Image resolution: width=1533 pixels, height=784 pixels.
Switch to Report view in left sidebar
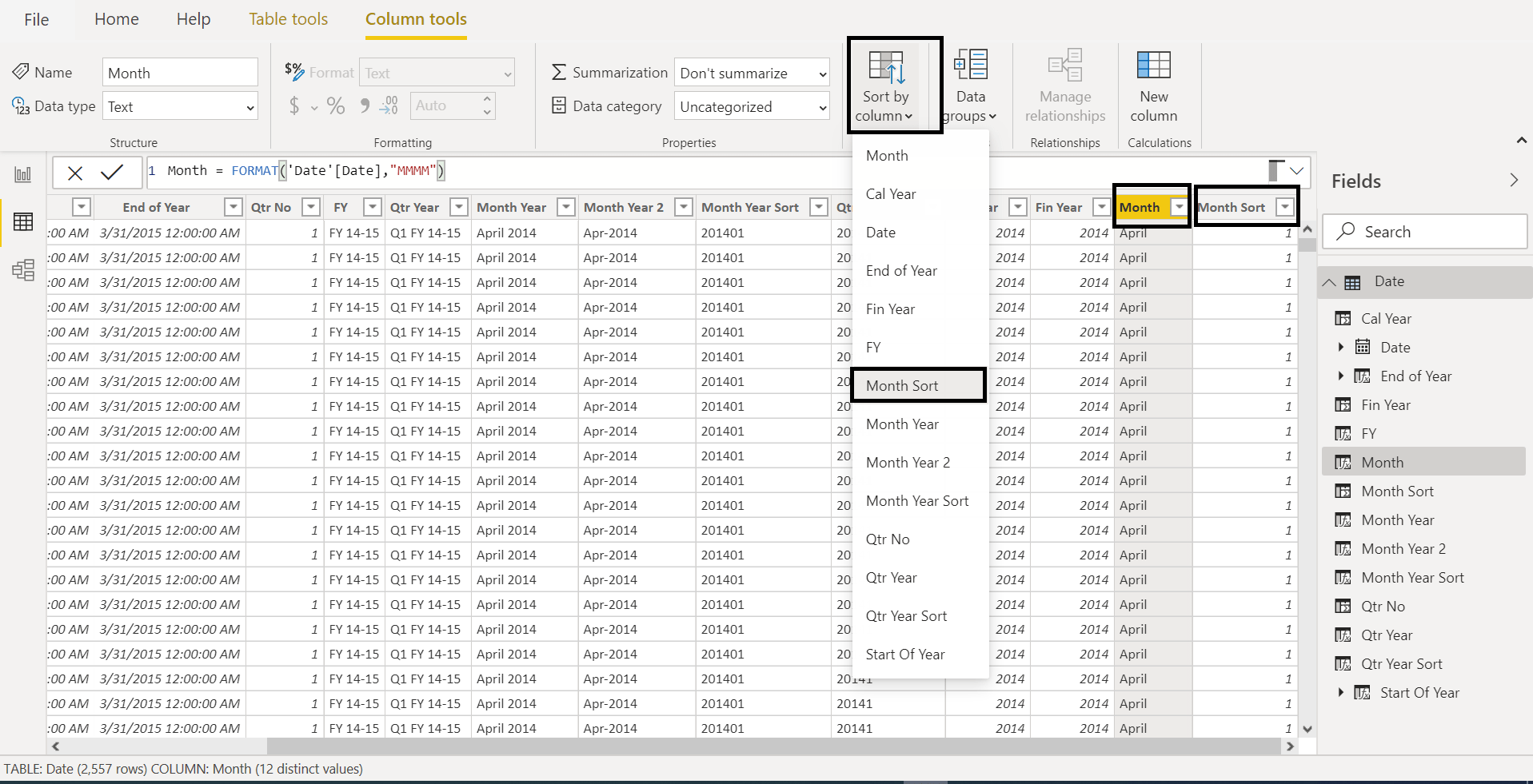23,175
